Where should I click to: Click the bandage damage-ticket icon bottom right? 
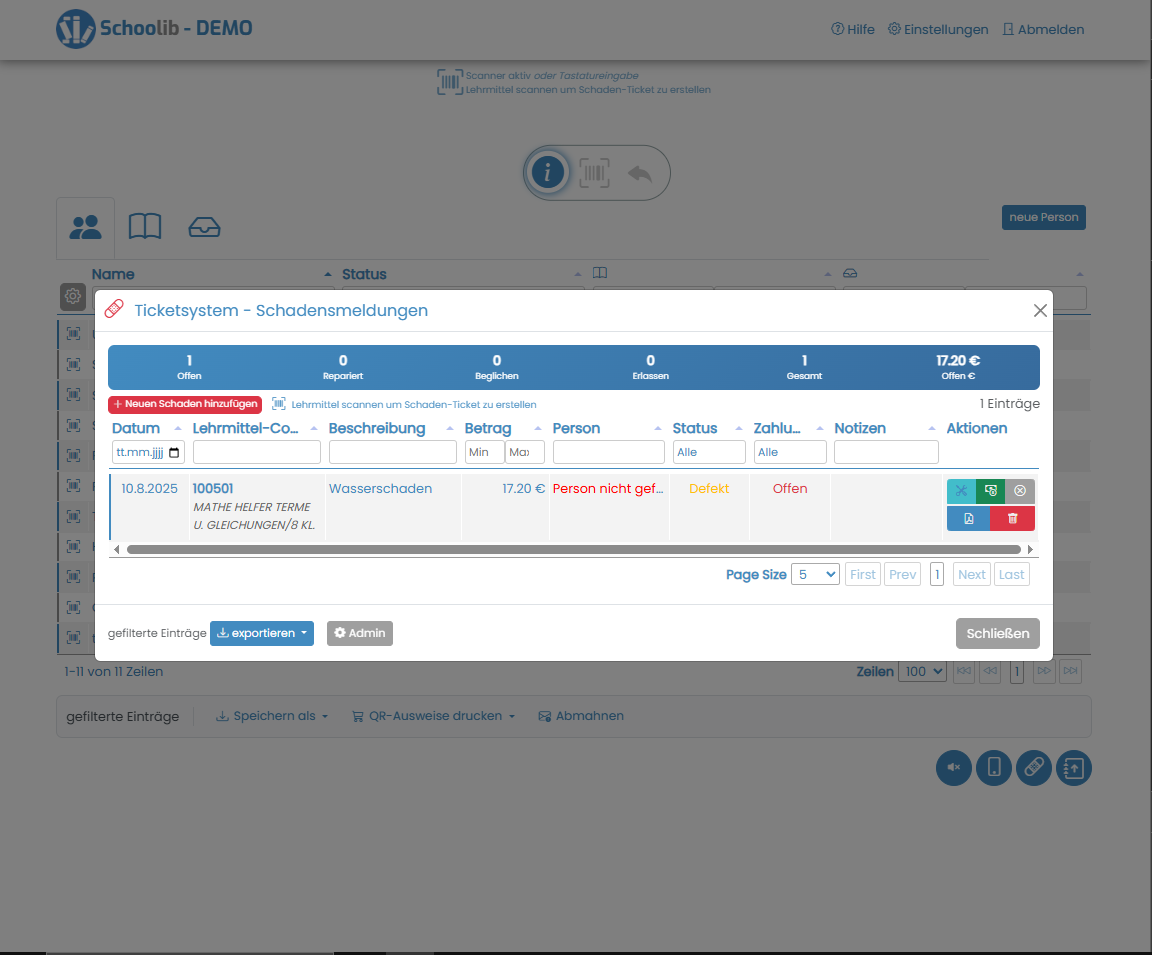click(x=1033, y=768)
